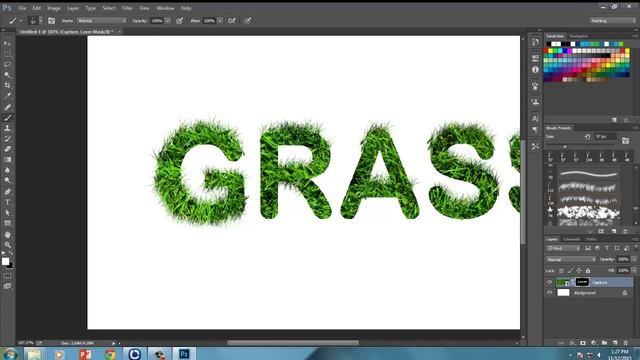The height and width of the screenshot is (360, 640).
Task: Click the Capture layer mask thumbnail
Action: pos(582,282)
